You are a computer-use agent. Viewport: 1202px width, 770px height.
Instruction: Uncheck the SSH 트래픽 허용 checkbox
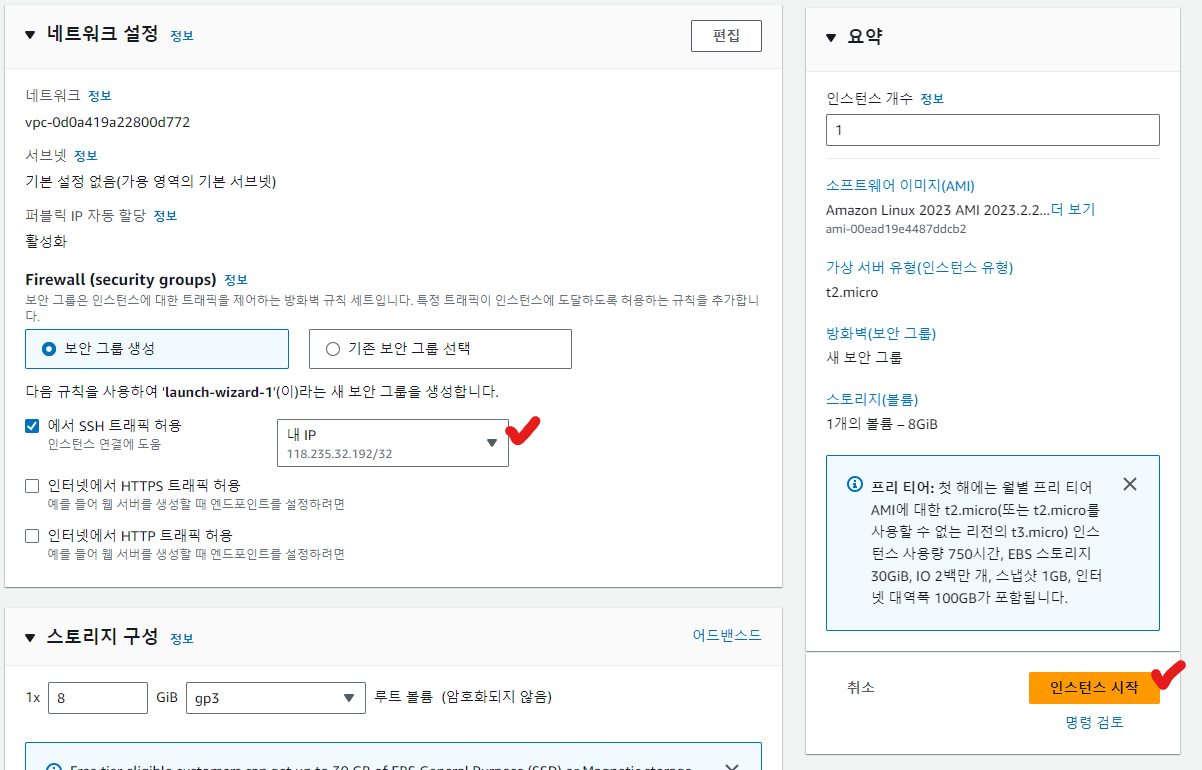tap(33, 426)
